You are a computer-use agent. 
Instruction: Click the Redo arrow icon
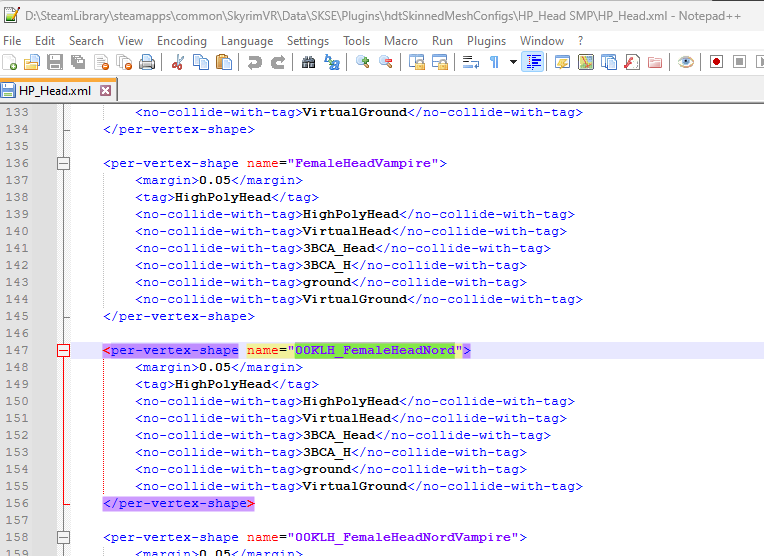278,62
